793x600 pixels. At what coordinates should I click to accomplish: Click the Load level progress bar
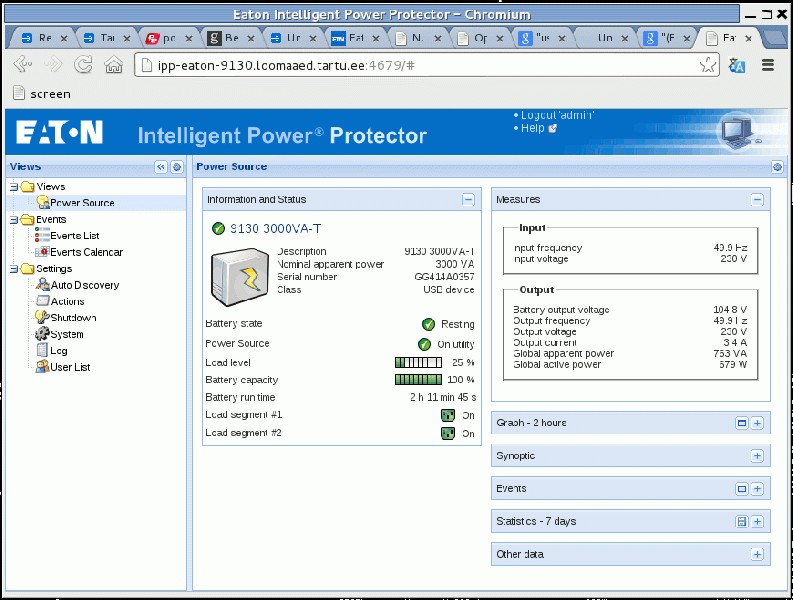point(419,363)
